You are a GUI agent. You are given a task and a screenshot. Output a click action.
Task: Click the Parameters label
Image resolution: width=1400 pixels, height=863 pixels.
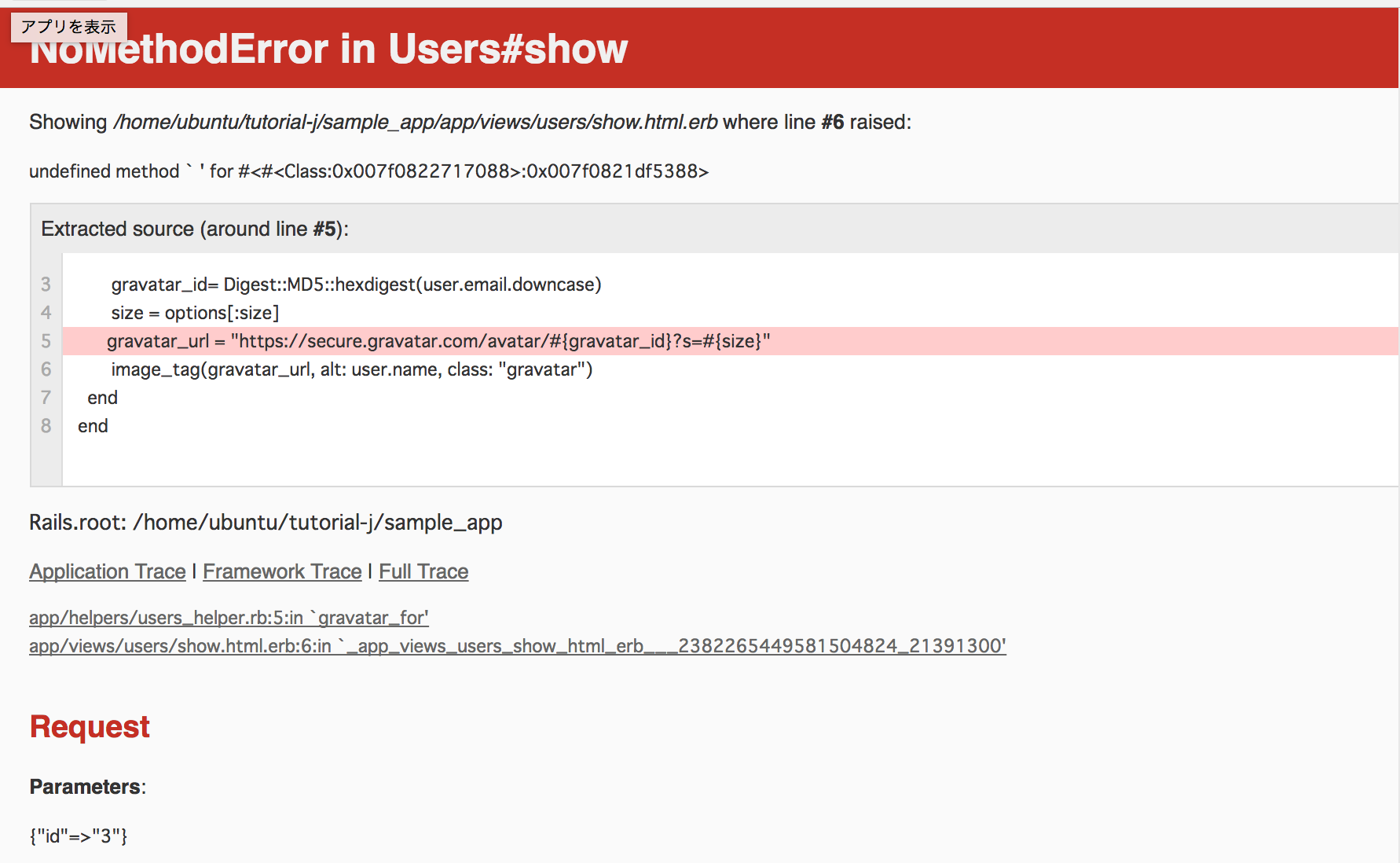tap(87, 787)
